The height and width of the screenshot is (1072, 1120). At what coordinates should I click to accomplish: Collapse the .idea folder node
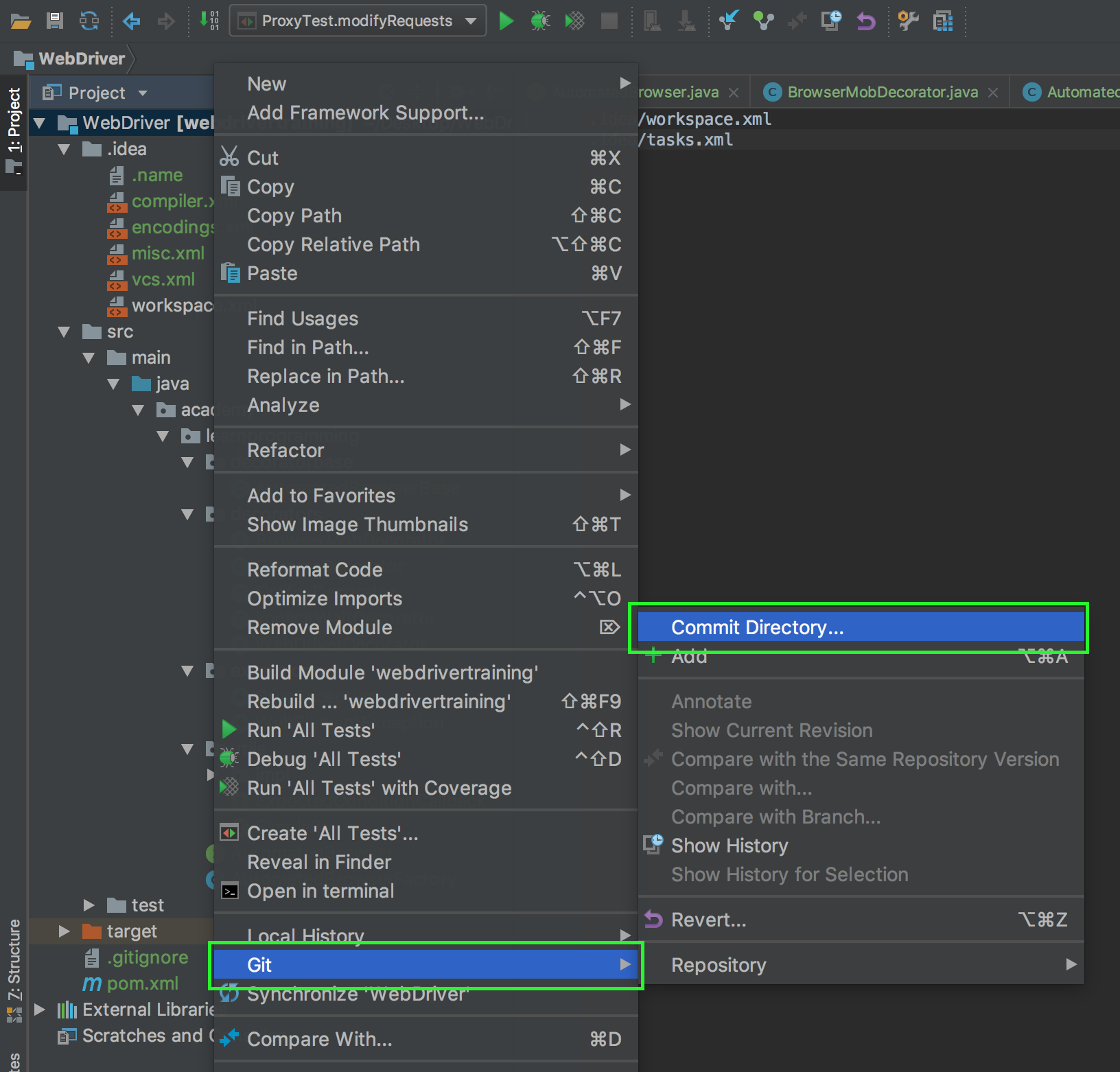point(65,149)
